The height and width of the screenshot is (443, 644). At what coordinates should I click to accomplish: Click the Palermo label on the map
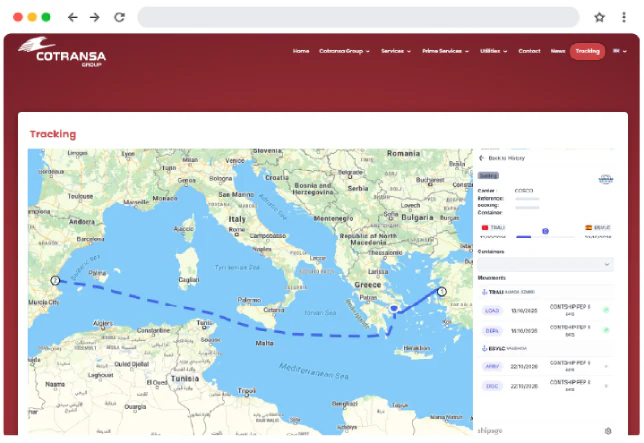[249, 300]
